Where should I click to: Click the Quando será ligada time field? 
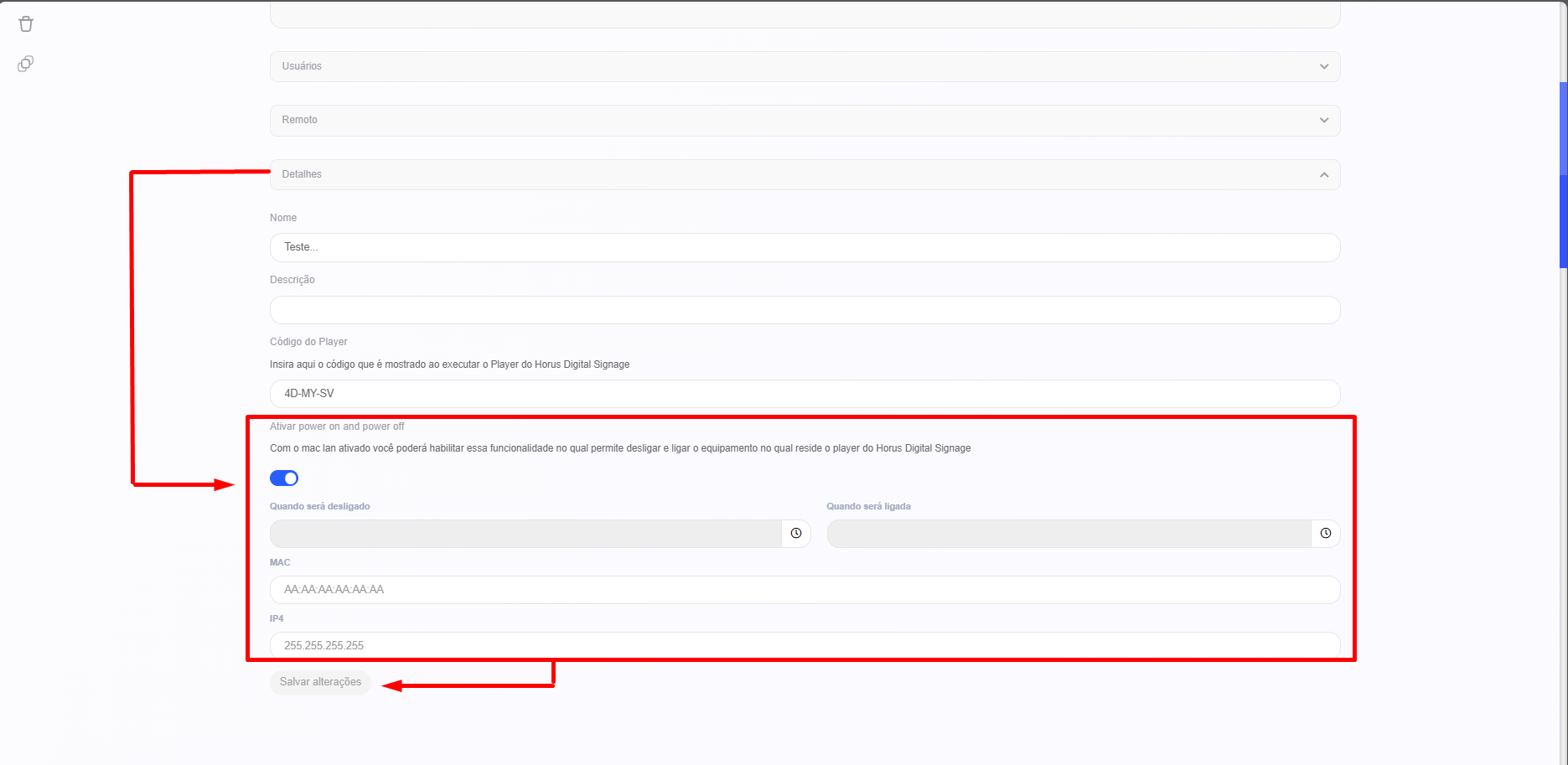[1069, 534]
